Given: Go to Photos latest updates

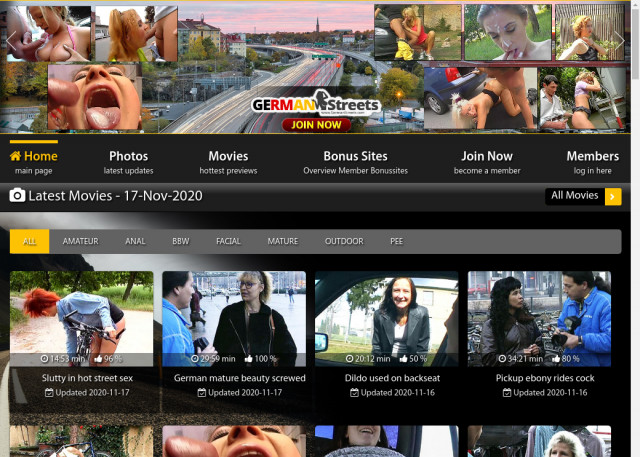Looking at the screenshot, I should point(128,162).
